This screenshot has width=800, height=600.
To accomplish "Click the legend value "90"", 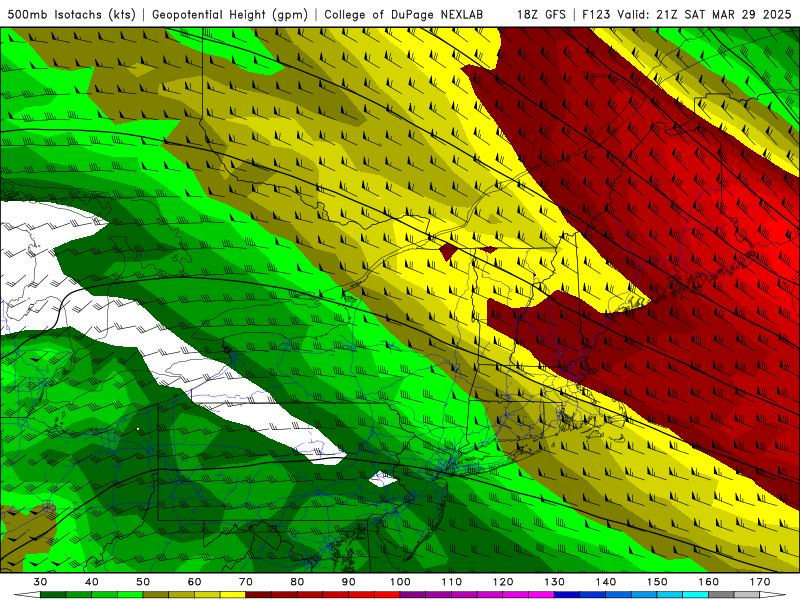I will pyautogui.click(x=349, y=582).
